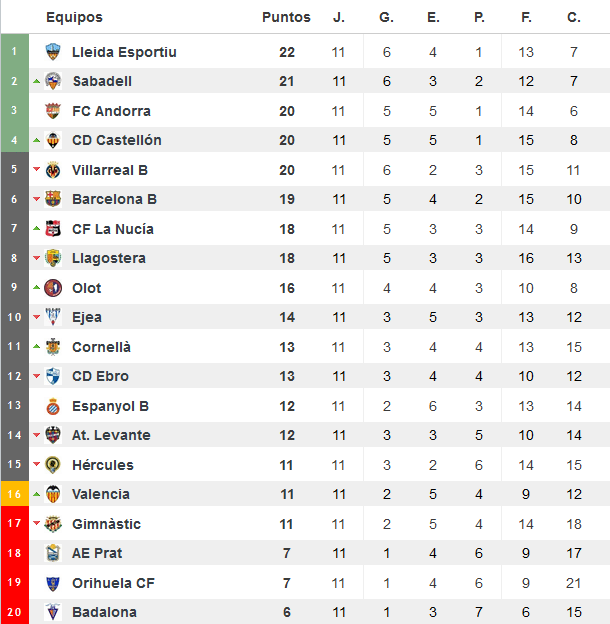Click the Lleida Esportiu team crest
This screenshot has height=624, width=610.
pos(53,52)
